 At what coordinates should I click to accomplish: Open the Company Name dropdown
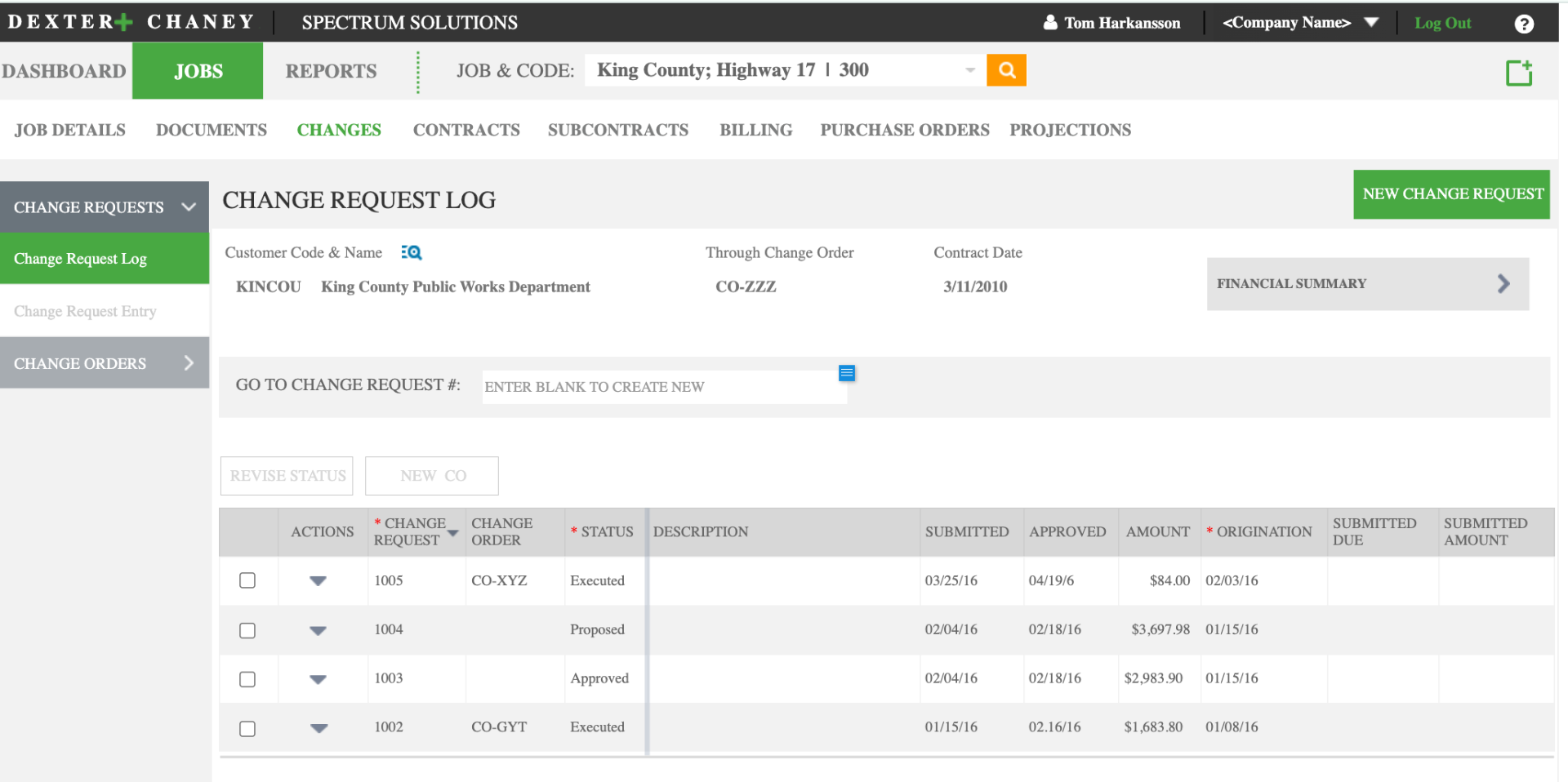click(x=1371, y=23)
